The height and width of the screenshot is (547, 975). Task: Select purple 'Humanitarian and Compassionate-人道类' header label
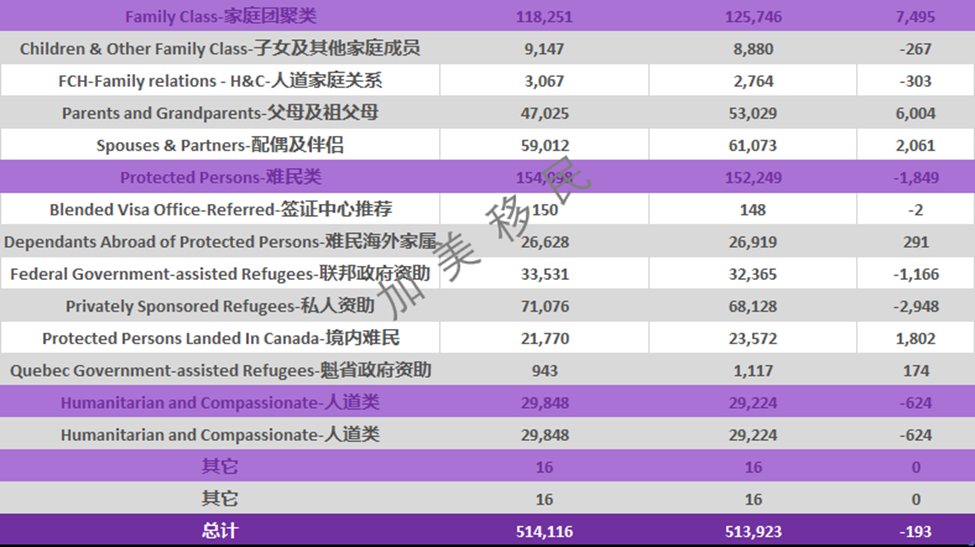point(220,403)
